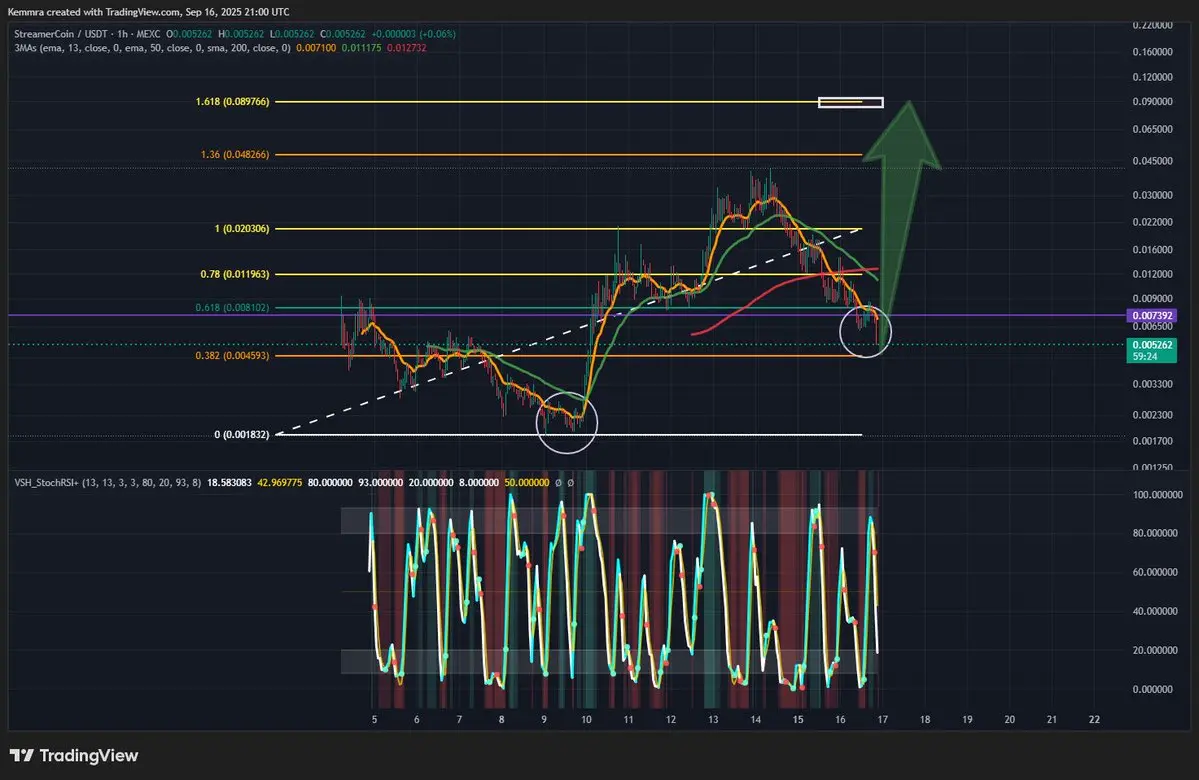The height and width of the screenshot is (780, 1199).
Task: Click the 0.001700 price axis label
Action: point(1152,440)
